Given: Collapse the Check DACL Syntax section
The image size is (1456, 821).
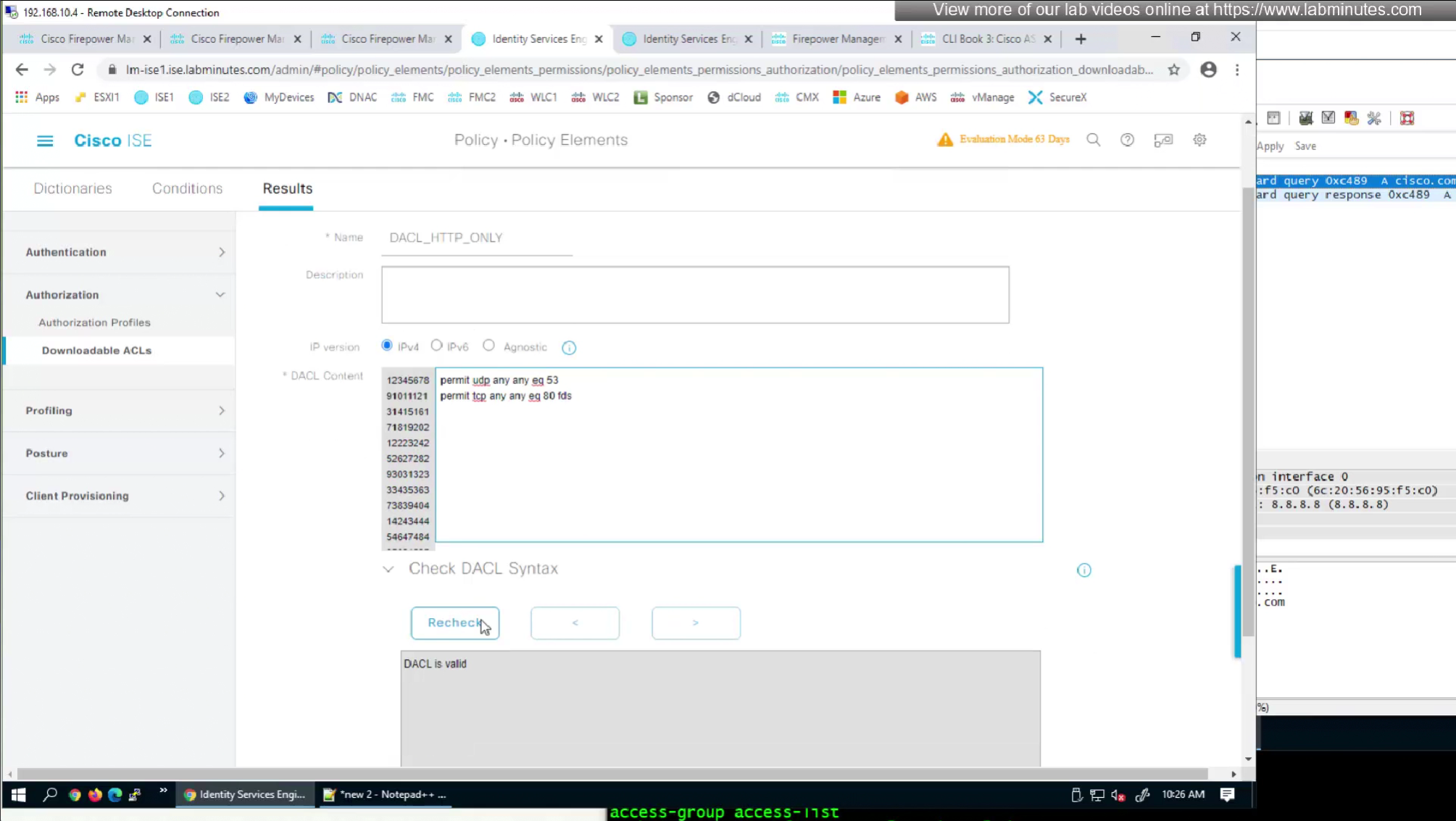Looking at the screenshot, I should pyautogui.click(x=388, y=570).
